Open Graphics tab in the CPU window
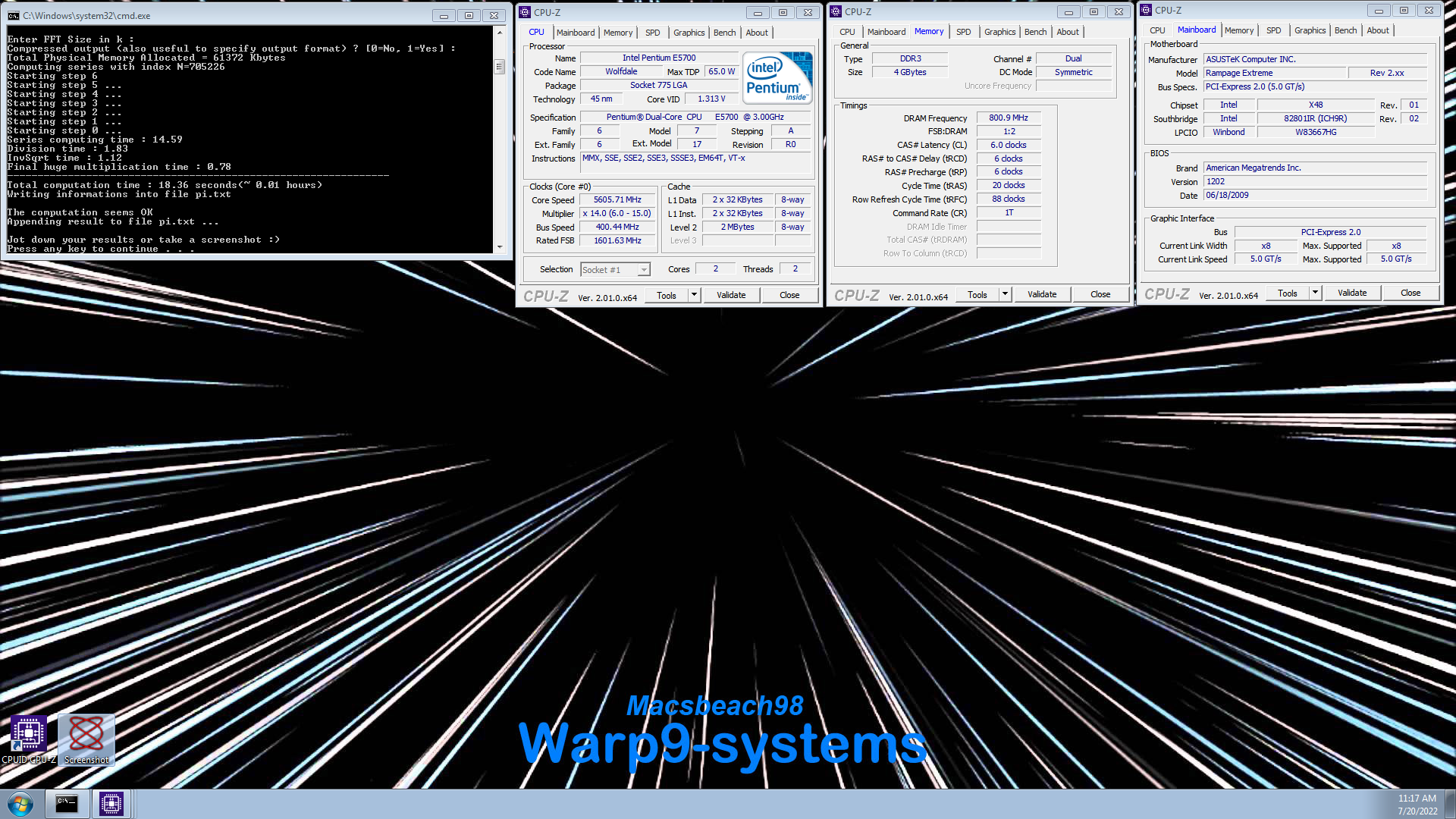Viewport: 1456px width, 819px height. click(x=689, y=33)
